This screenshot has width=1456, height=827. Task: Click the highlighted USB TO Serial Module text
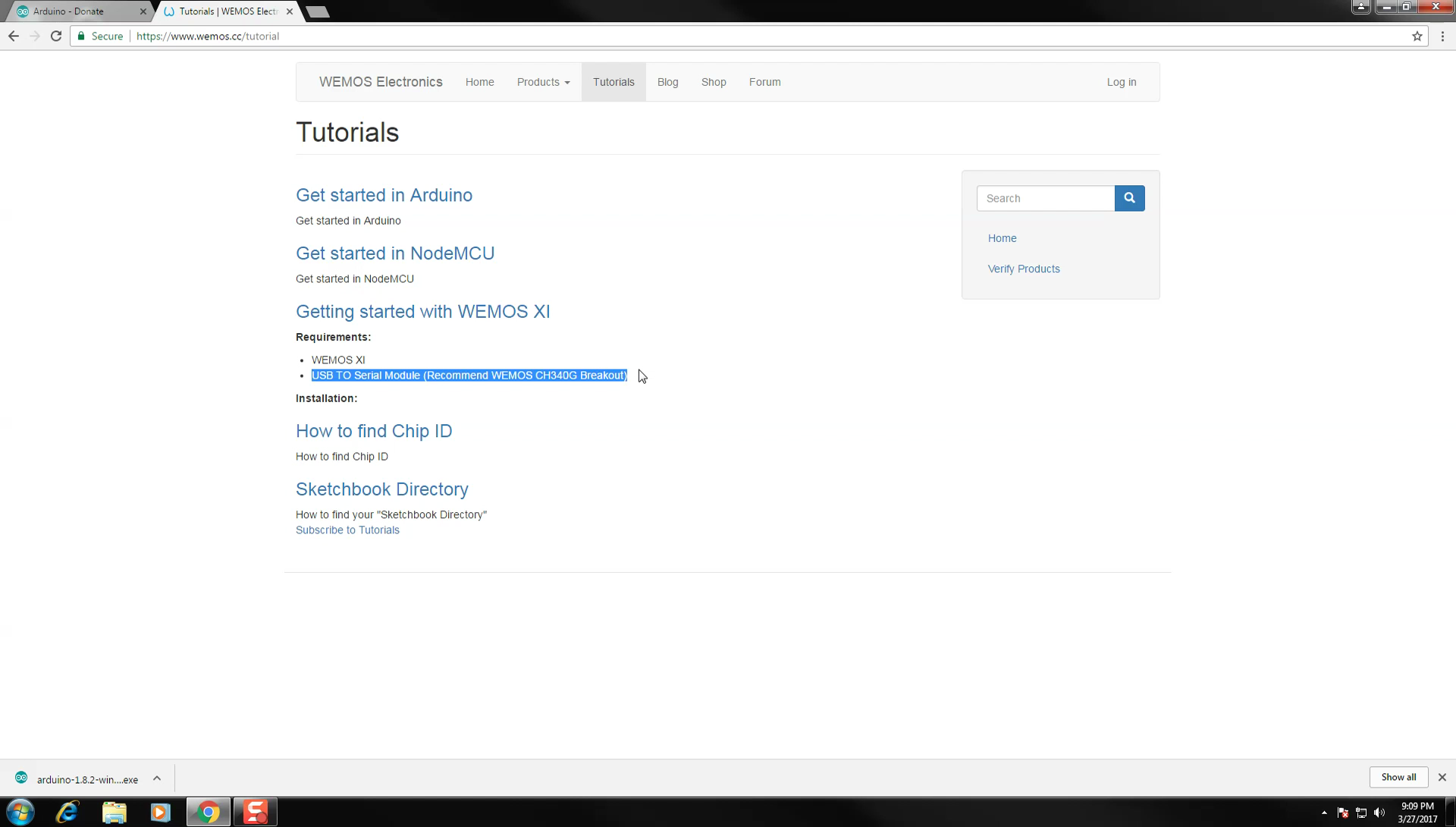469,376
